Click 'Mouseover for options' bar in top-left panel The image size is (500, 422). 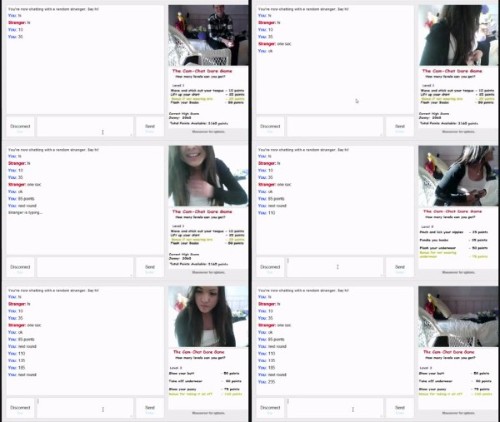click(x=208, y=132)
